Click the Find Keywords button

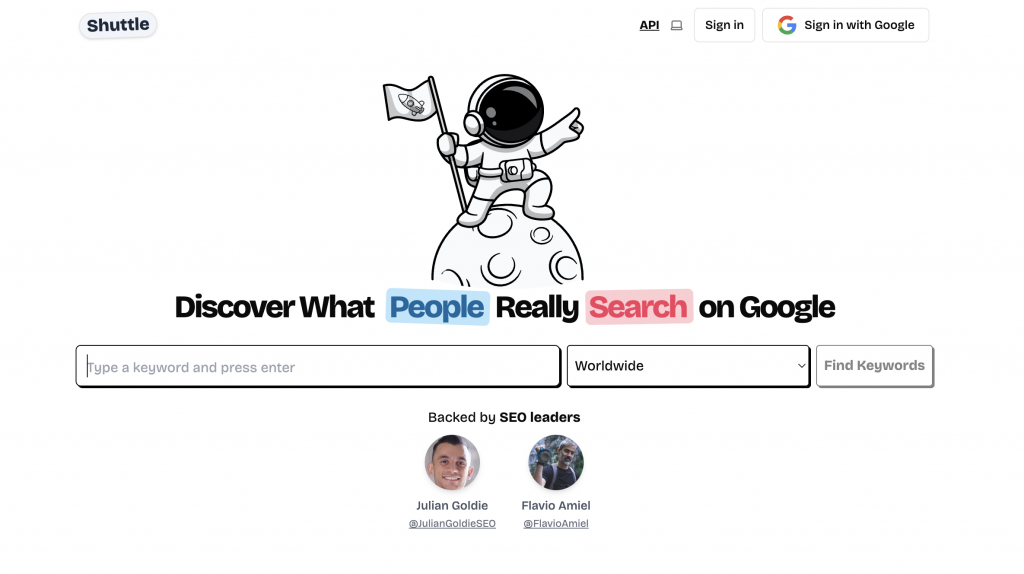point(874,366)
